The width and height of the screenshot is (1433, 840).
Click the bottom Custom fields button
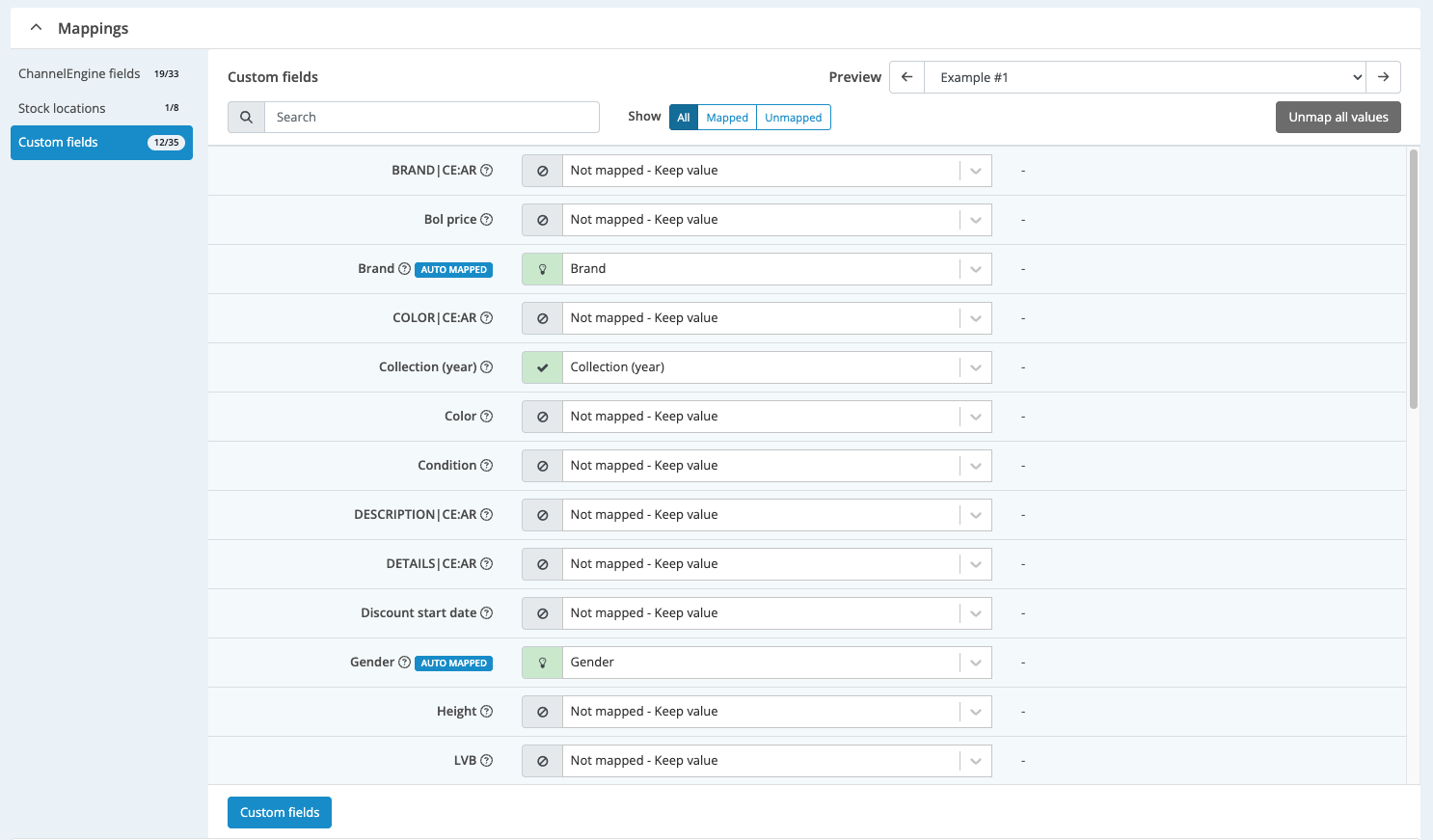tap(280, 813)
